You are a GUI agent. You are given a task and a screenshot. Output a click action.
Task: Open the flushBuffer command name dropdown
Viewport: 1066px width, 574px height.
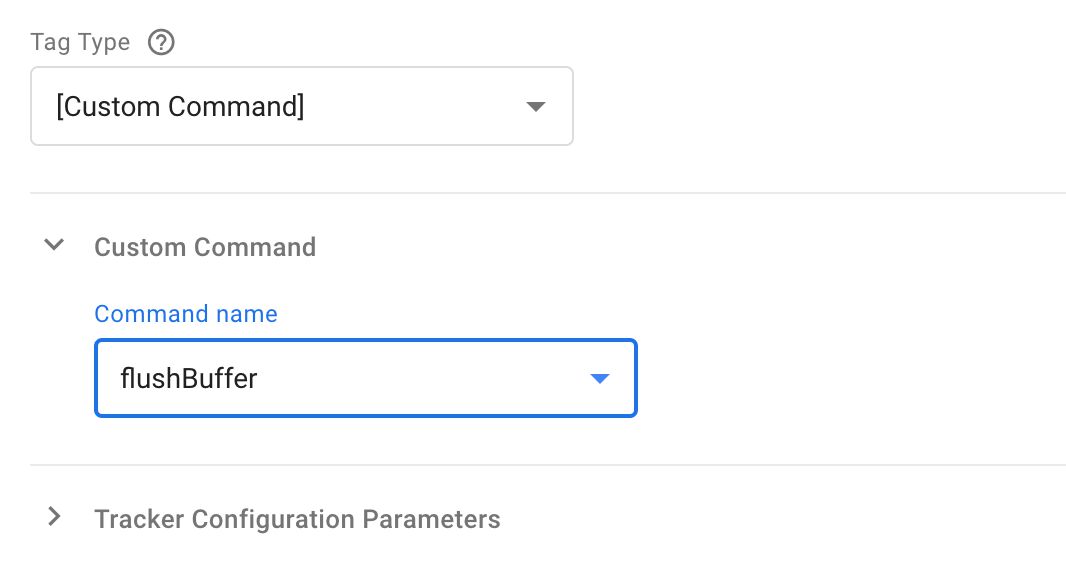tap(366, 378)
